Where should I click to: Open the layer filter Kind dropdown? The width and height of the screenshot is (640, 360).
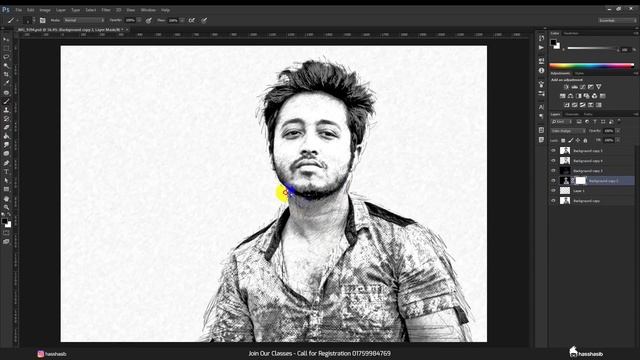click(562, 122)
